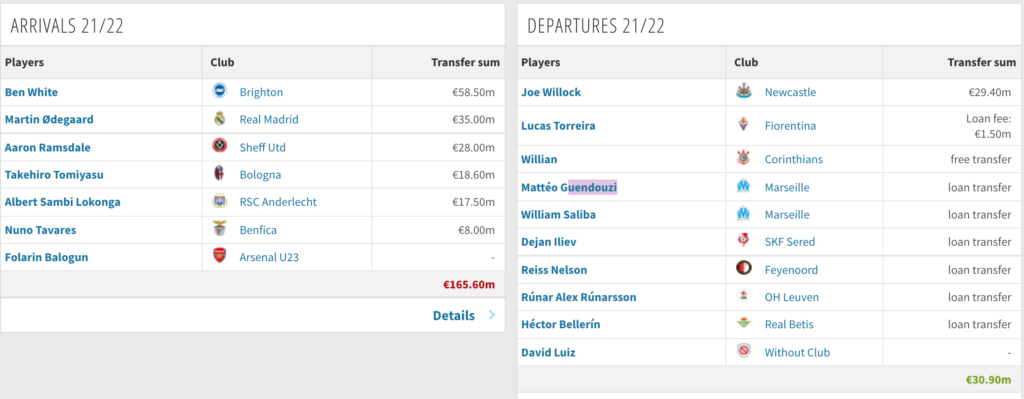Click the Newcastle club crest icon
The width and height of the screenshot is (1024, 399).
(743, 92)
